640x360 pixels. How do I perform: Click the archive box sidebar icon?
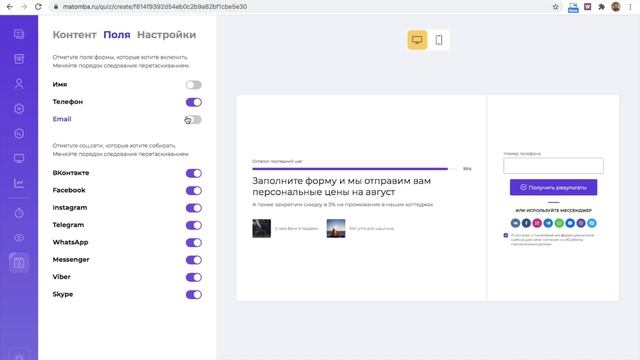click(x=19, y=59)
